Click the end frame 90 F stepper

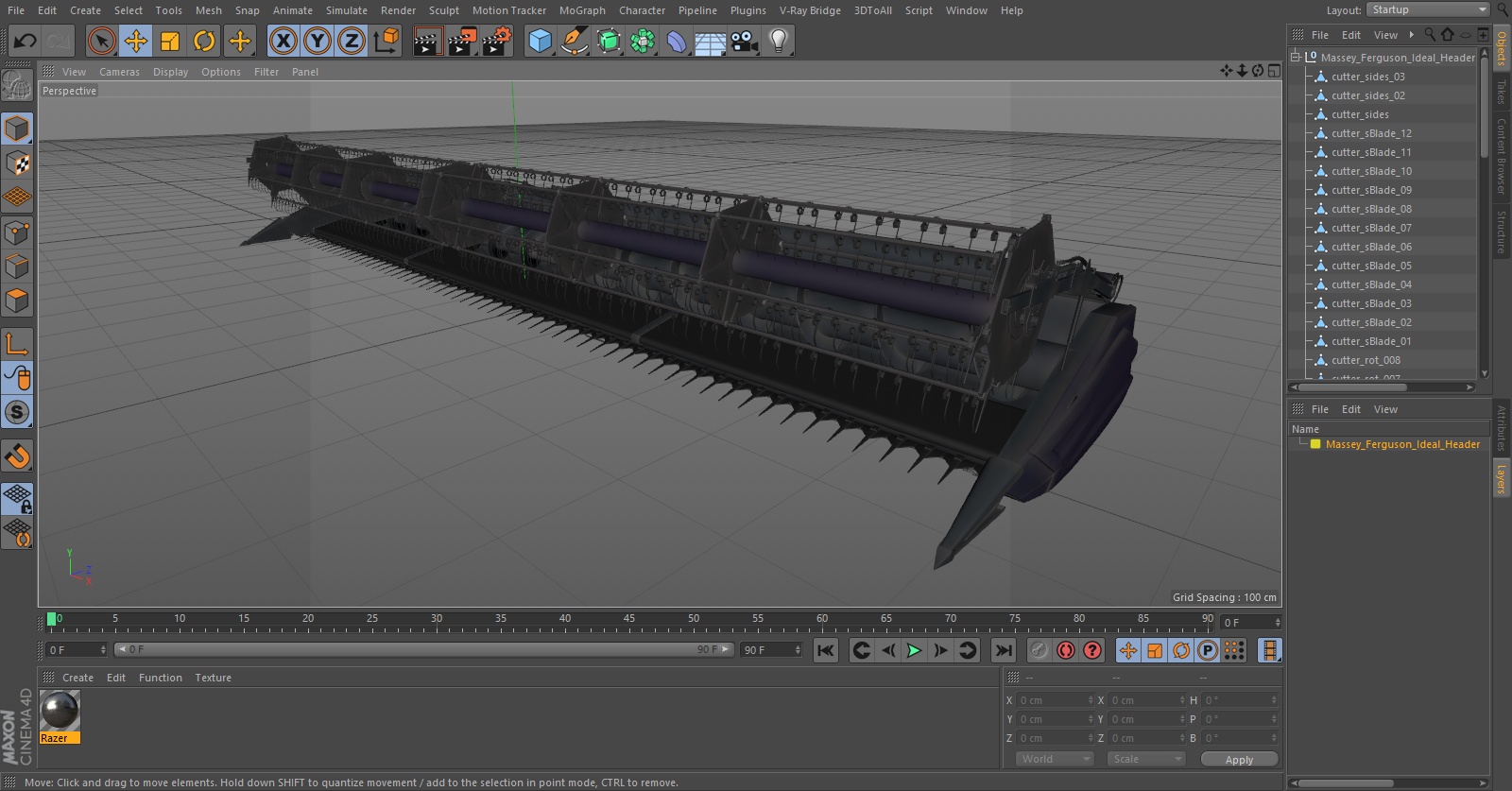point(798,650)
